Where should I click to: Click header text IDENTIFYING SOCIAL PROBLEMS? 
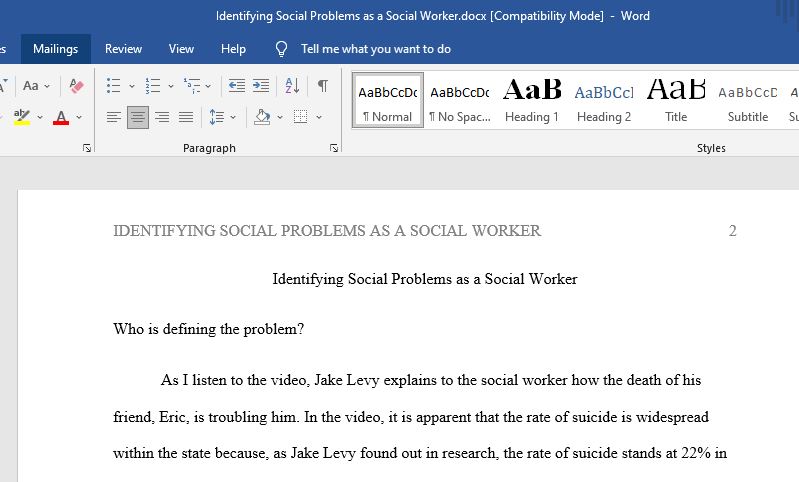pos(327,231)
